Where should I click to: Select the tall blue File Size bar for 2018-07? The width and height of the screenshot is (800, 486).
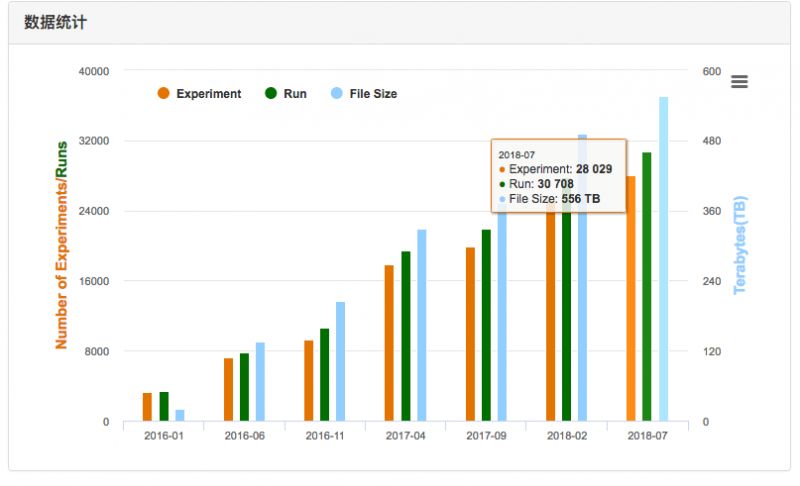pos(663,258)
